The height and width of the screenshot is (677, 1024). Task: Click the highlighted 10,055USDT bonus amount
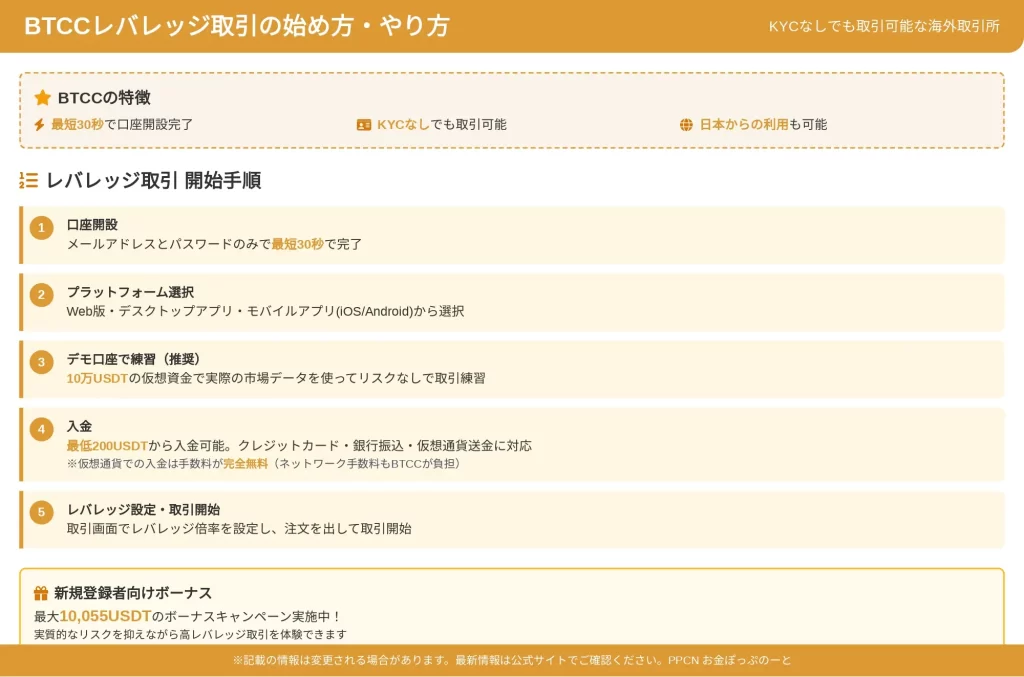(105, 616)
